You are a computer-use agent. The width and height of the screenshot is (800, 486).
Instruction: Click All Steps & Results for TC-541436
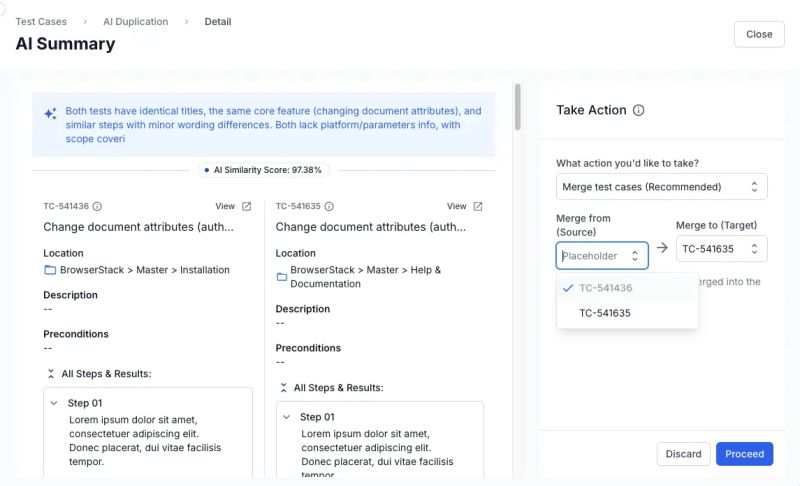pyautogui.click(x=106, y=374)
